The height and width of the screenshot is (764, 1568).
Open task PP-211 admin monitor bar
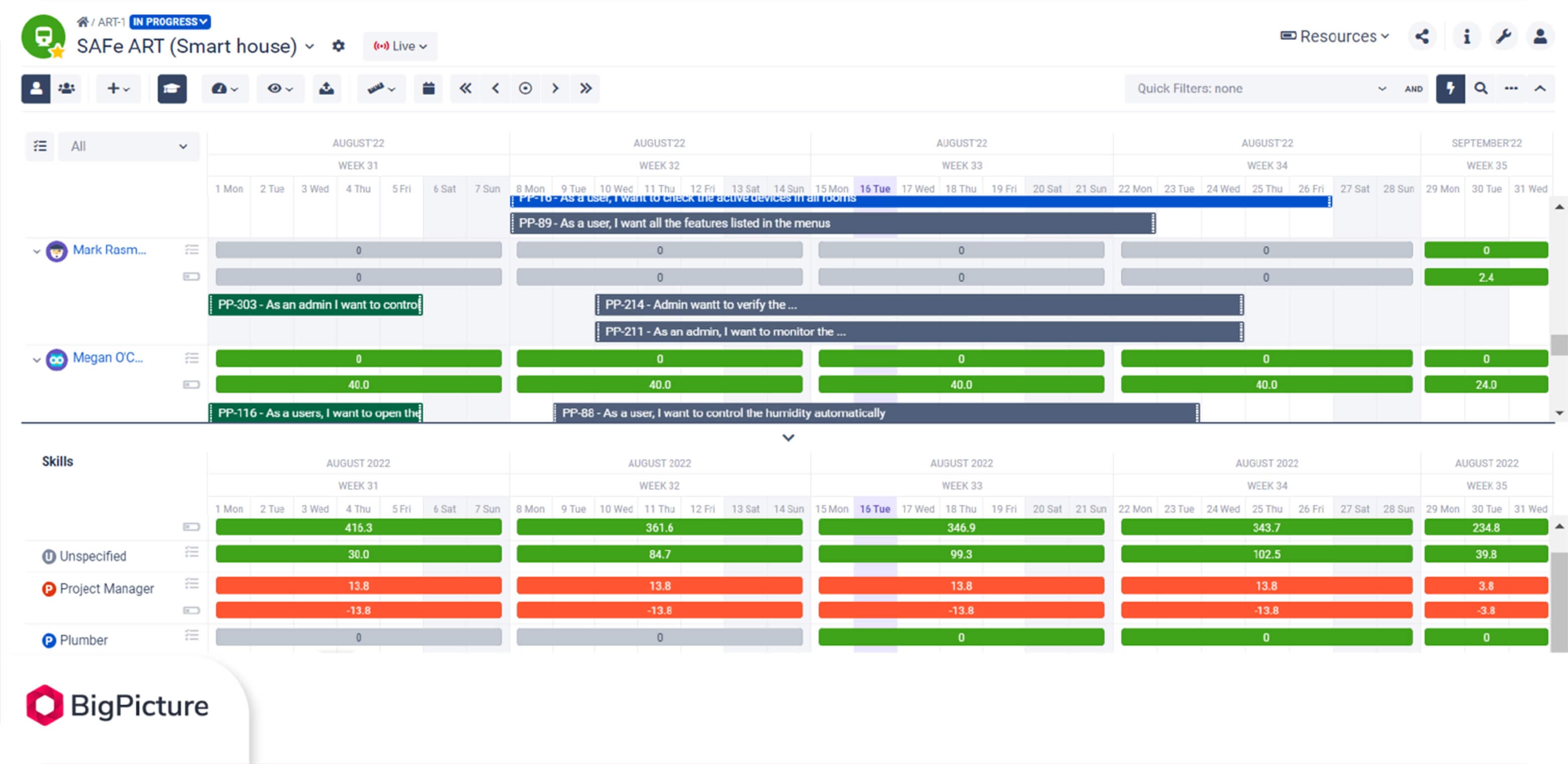(x=919, y=332)
